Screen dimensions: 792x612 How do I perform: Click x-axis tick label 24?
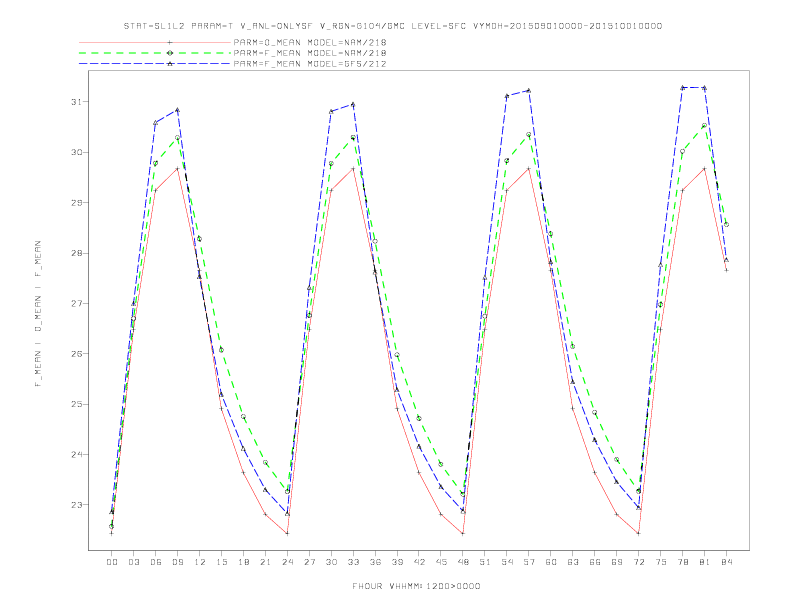tap(287, 562)
